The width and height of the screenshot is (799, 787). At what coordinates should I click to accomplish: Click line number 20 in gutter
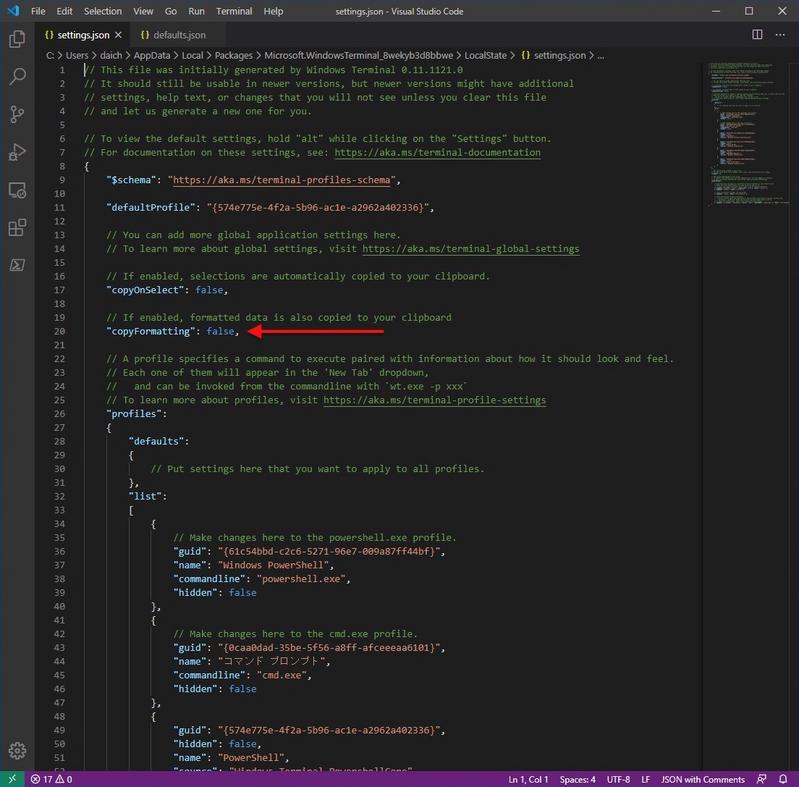tap(60, 331)
